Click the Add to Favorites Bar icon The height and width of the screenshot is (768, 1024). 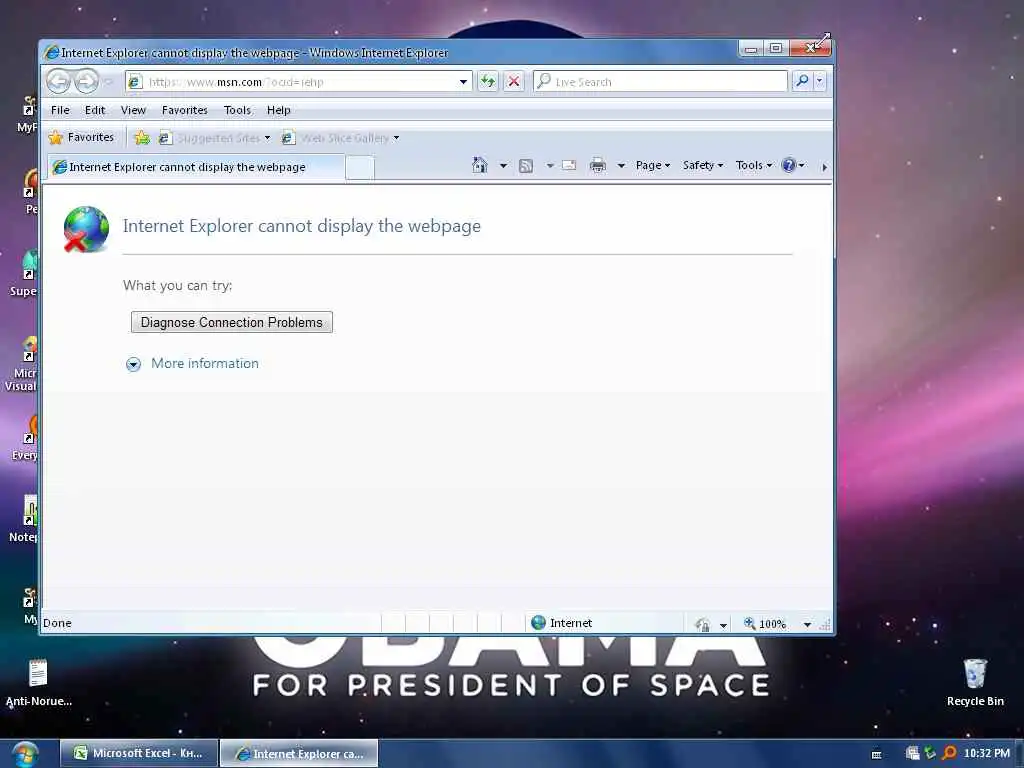tap(142, 138)
